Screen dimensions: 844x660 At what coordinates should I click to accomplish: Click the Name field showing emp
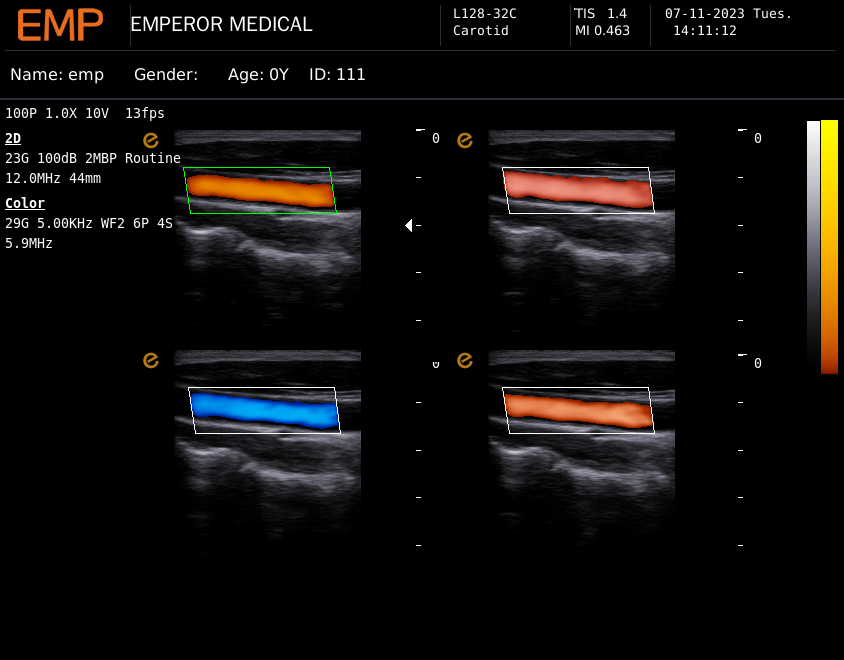point(57,75)
